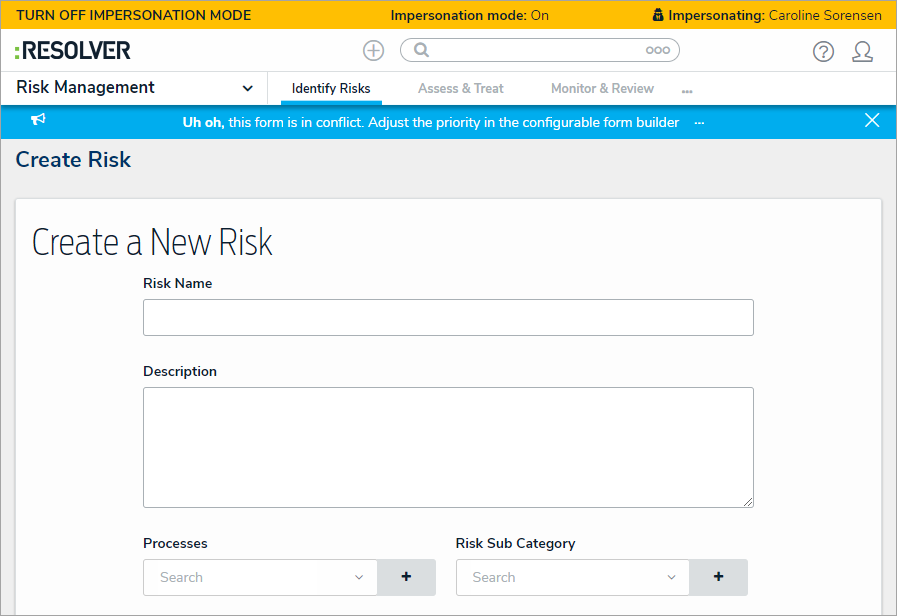Click the Risk Name input field
Screen dimensions: 897x616
(448, 317)
